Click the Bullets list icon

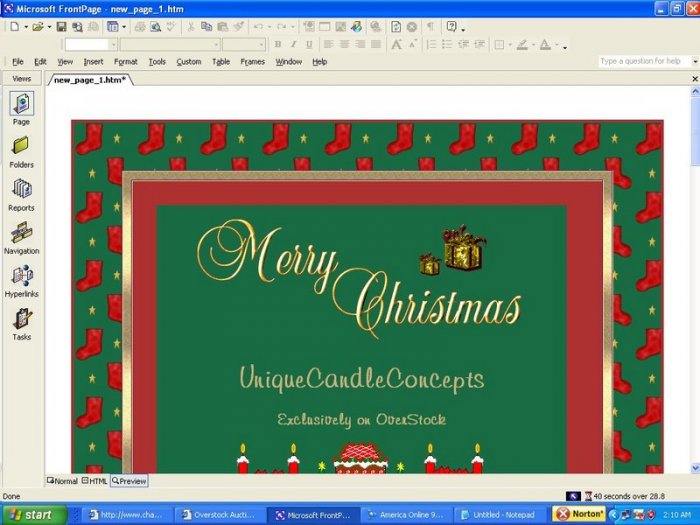pyautogui.click(x=447, y=44)
